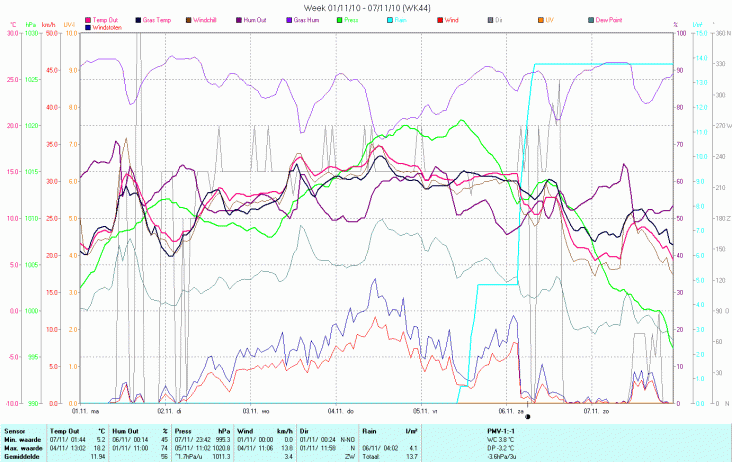Click the rain 'Totaal' label
The image size is (732, 462).
371,456
